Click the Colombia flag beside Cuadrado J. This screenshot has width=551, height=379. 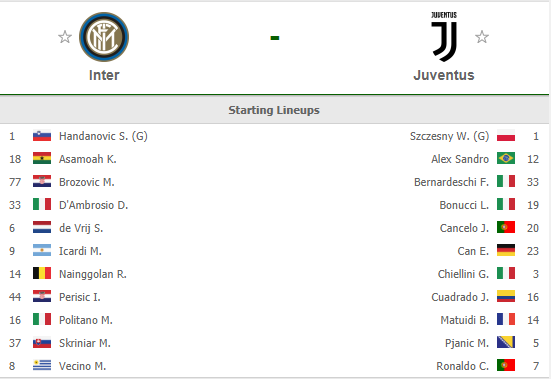click(506, 297)
